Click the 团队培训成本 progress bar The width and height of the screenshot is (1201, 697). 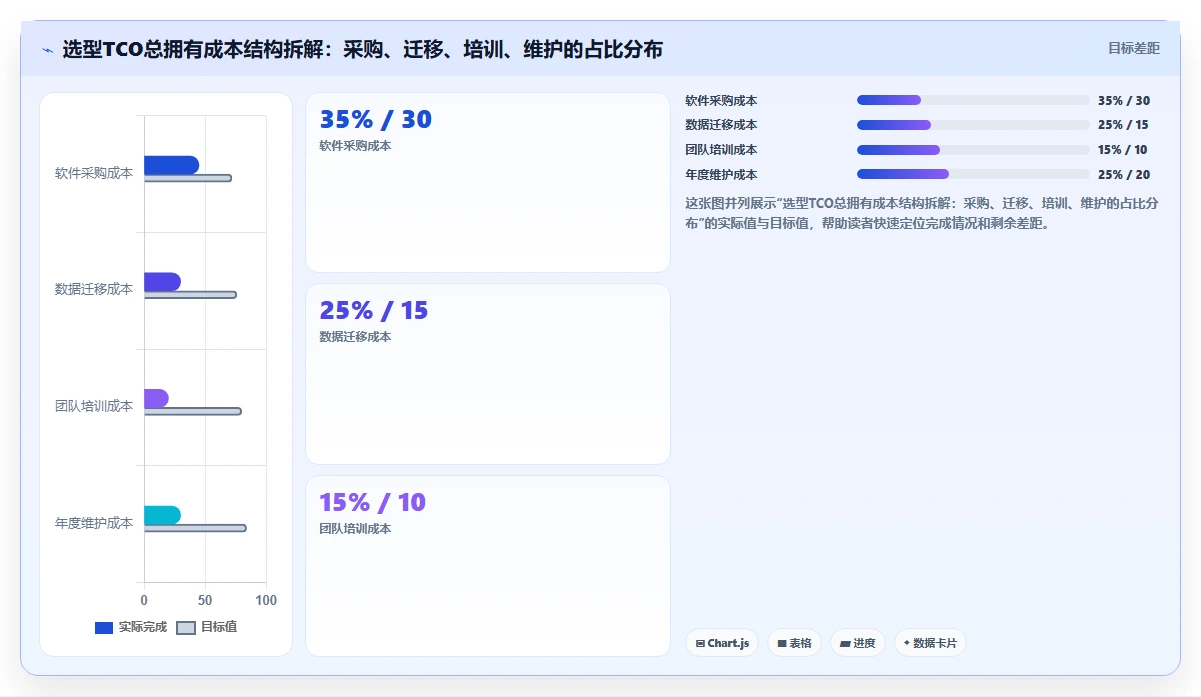point(973,150)
